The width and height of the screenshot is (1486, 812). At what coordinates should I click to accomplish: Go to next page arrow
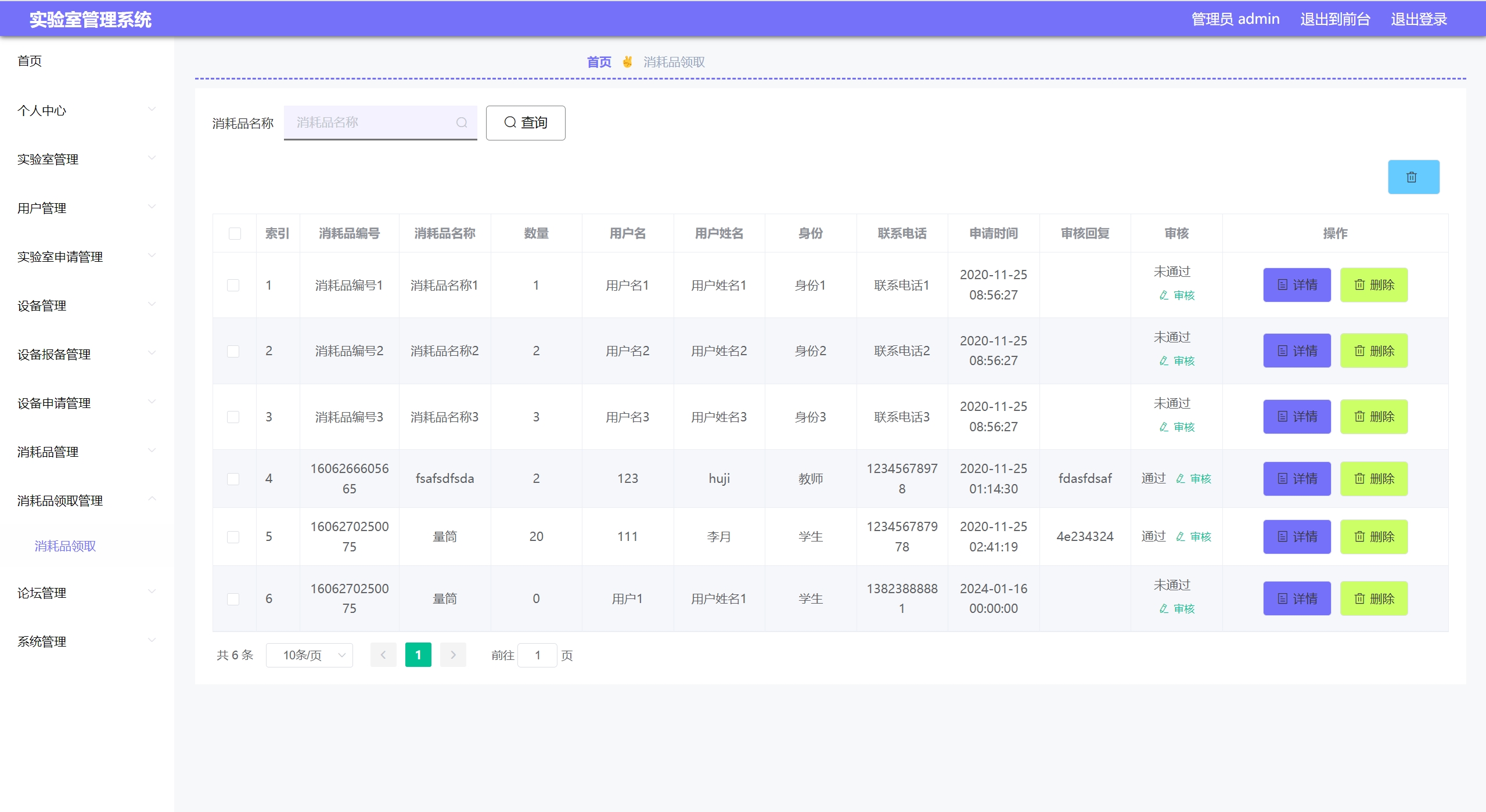[453, 655]
